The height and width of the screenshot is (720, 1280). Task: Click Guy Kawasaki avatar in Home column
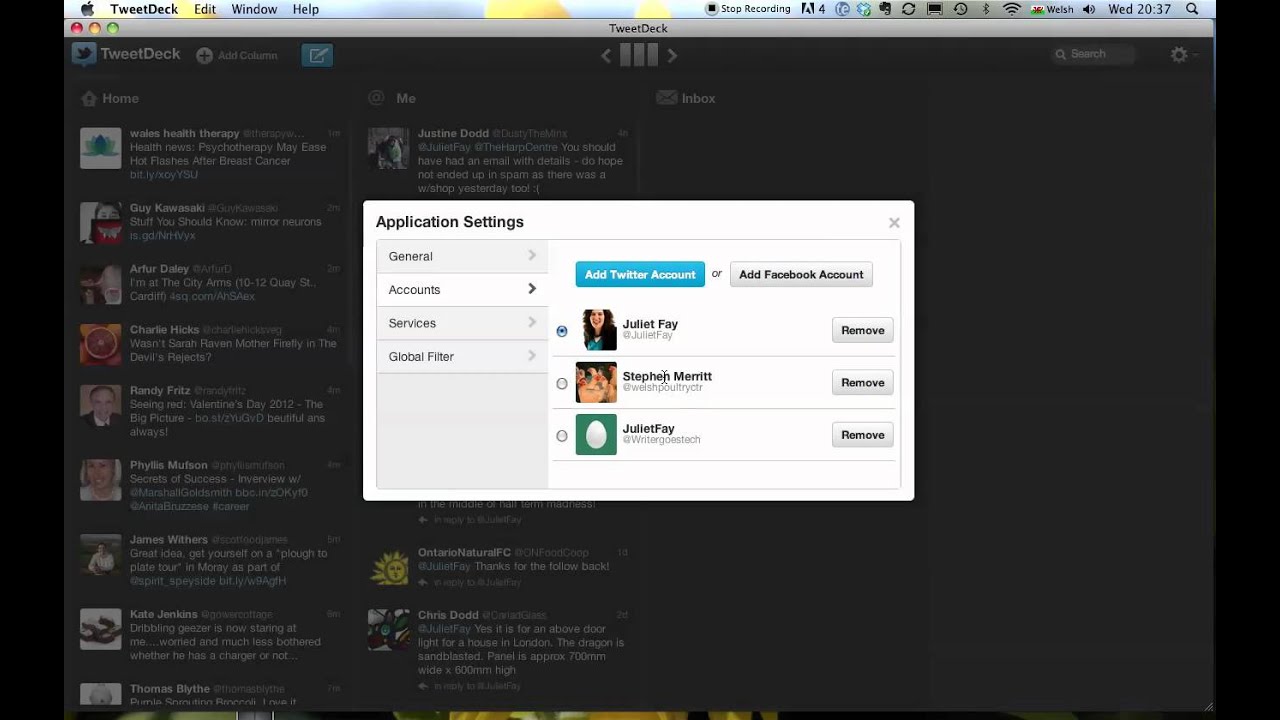pos(101,223)
